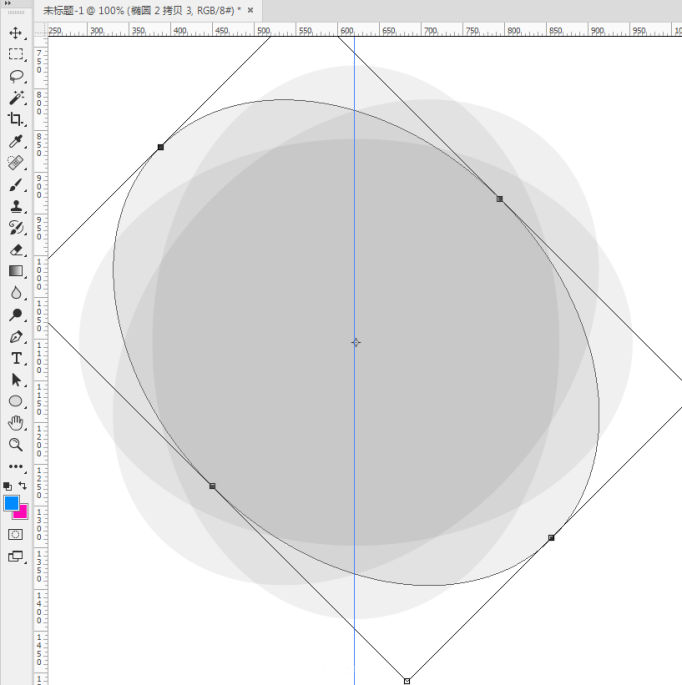Select the Rectangular Marquee tool

[x=16, y=54]
